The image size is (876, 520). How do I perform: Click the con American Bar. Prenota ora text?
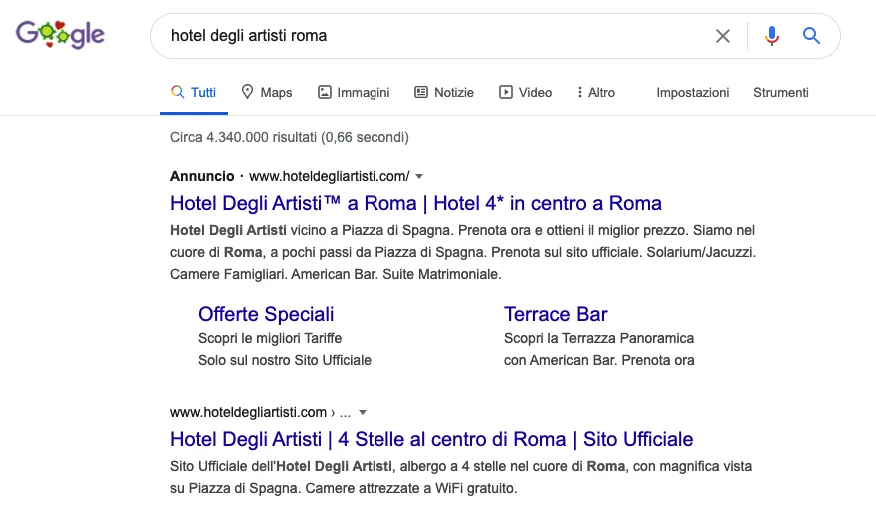coord(599,360)
